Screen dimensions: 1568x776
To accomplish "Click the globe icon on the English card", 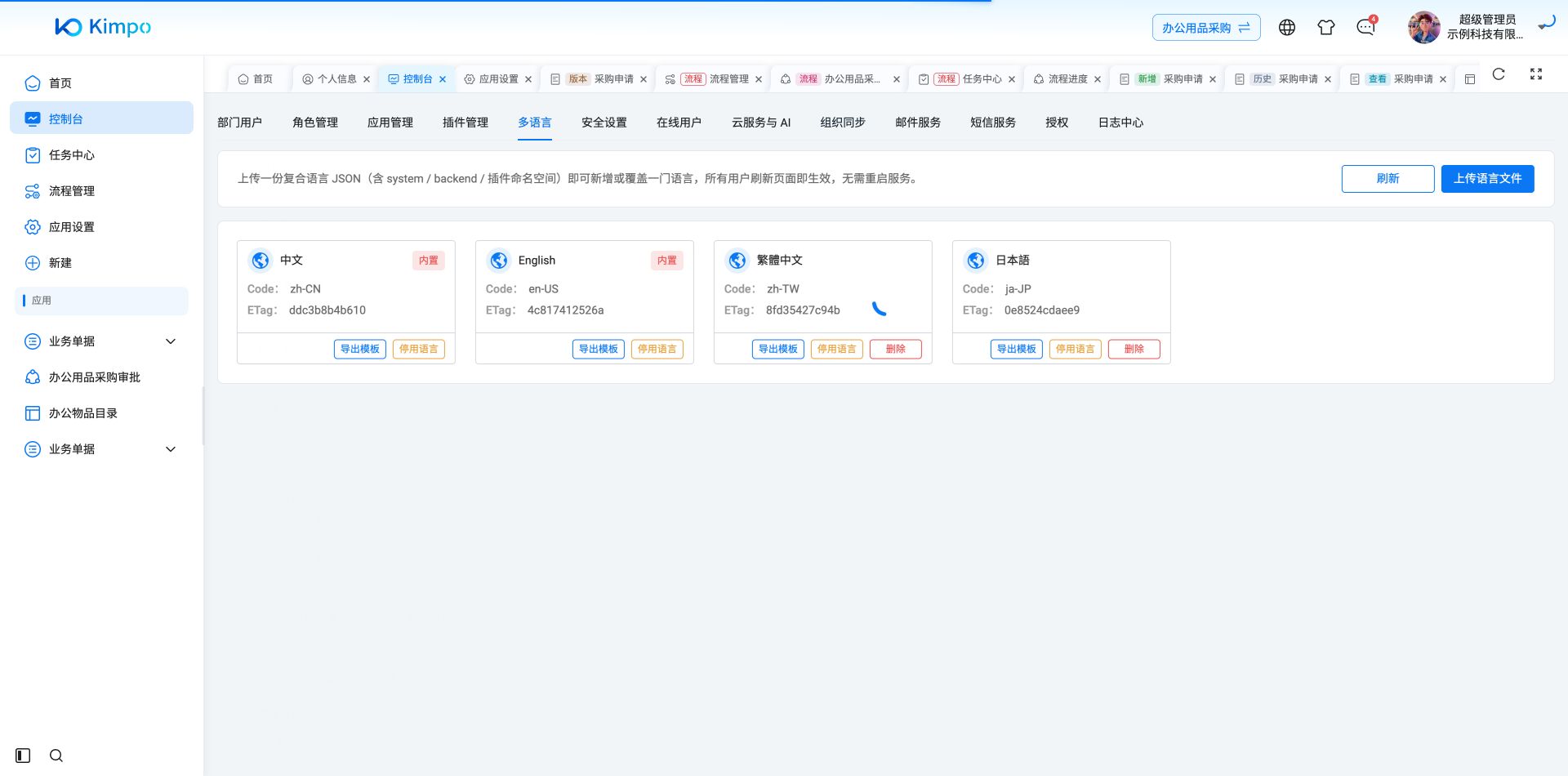I will click(x=499, y=261).
